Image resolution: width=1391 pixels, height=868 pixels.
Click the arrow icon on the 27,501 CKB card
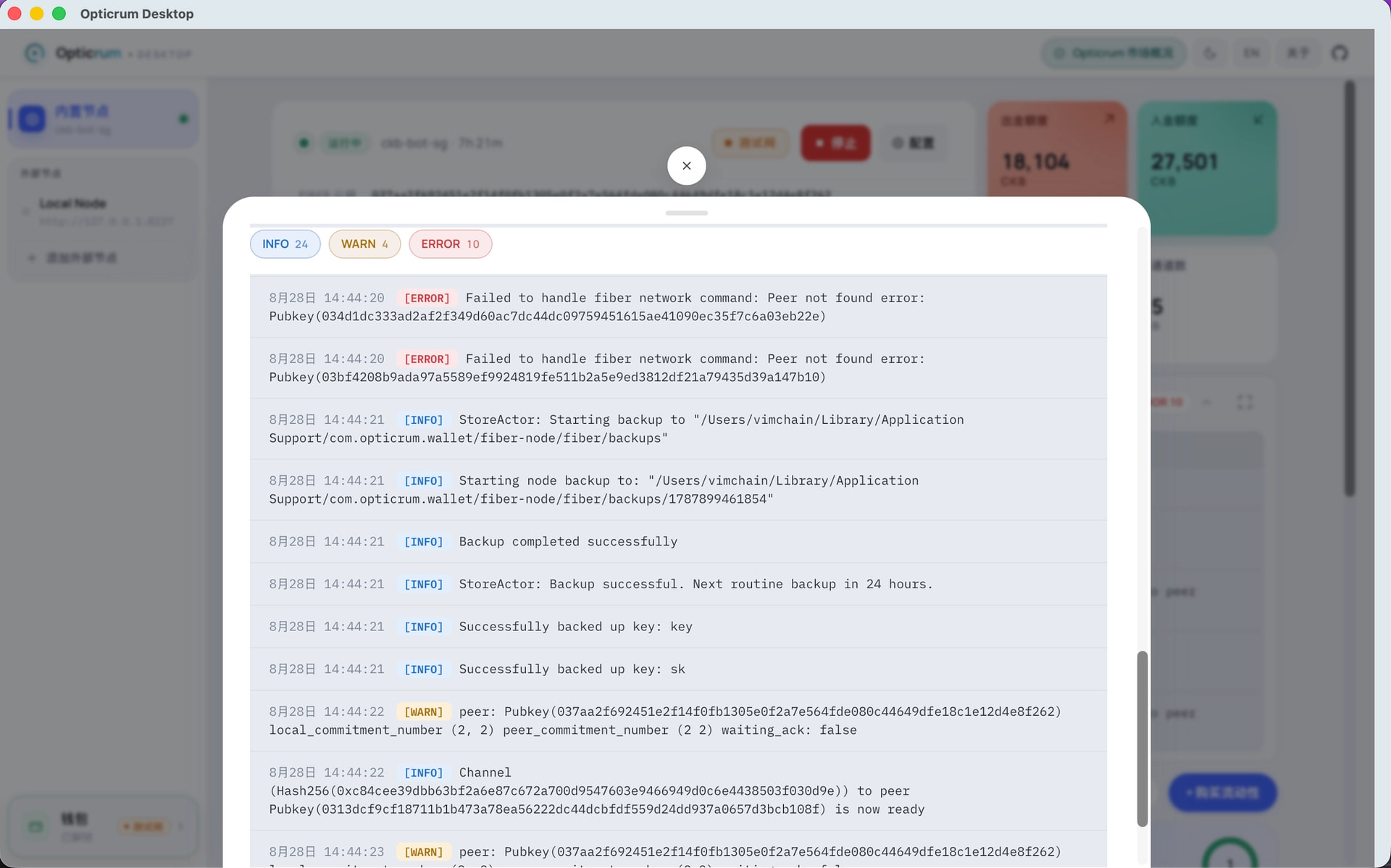(1258, 119)
